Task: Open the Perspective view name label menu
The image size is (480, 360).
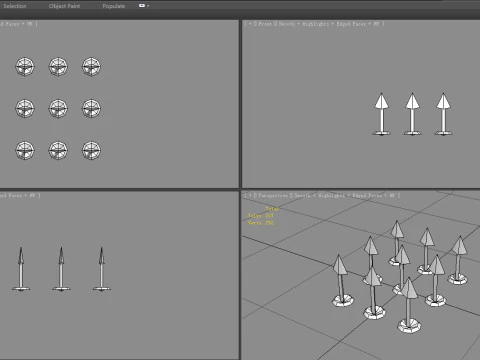Action: 273,196
